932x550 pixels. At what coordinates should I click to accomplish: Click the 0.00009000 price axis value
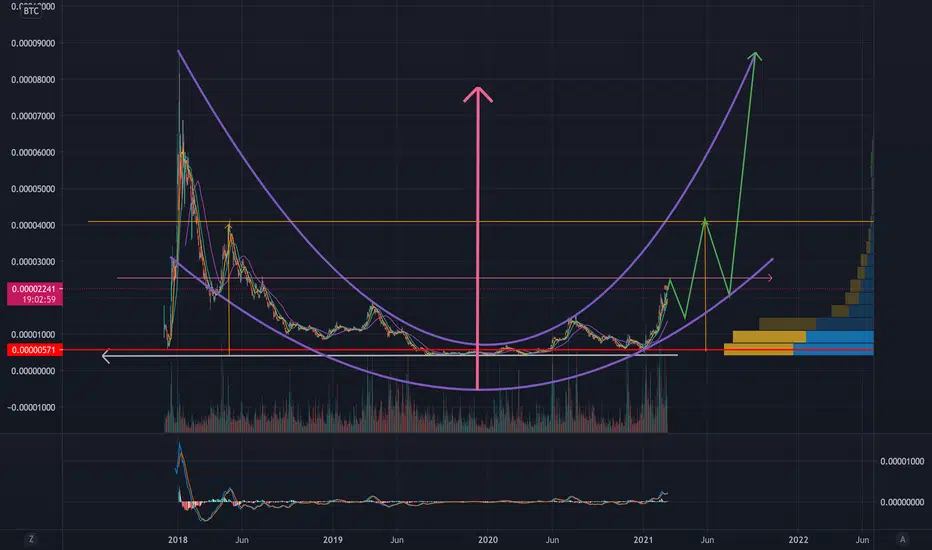33,43
